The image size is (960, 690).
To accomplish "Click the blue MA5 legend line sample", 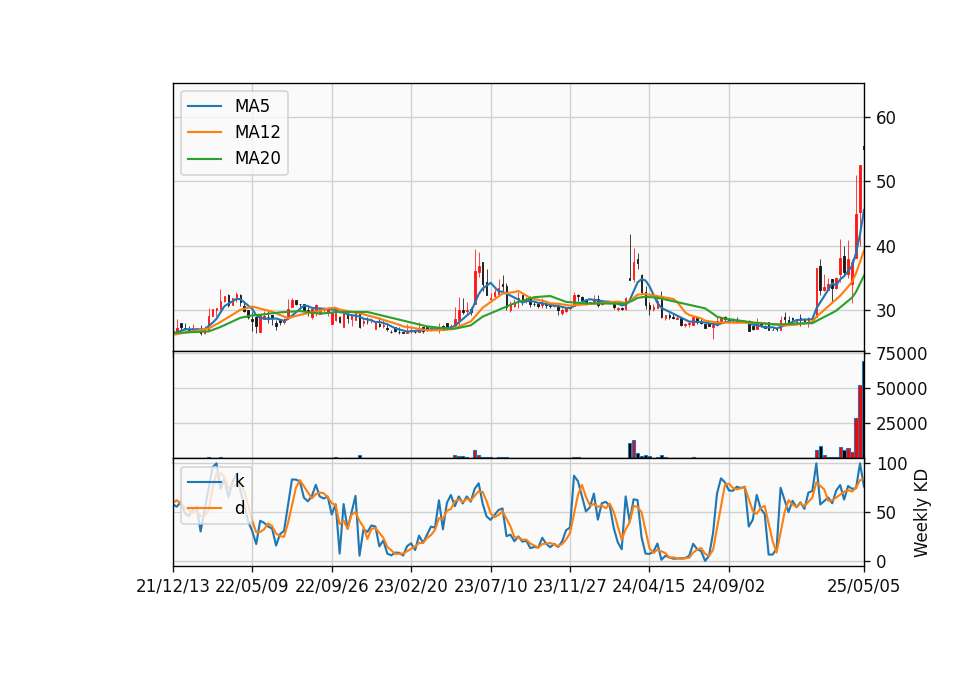I will pyautogui.click(x=204, y=106).
